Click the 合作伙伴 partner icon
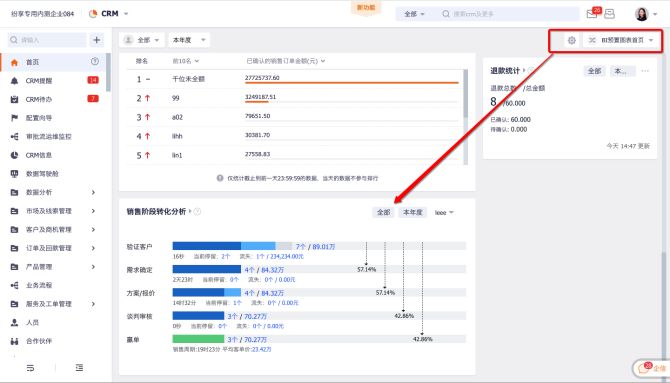This screenshot has height=383, width=670. (15, 341)
